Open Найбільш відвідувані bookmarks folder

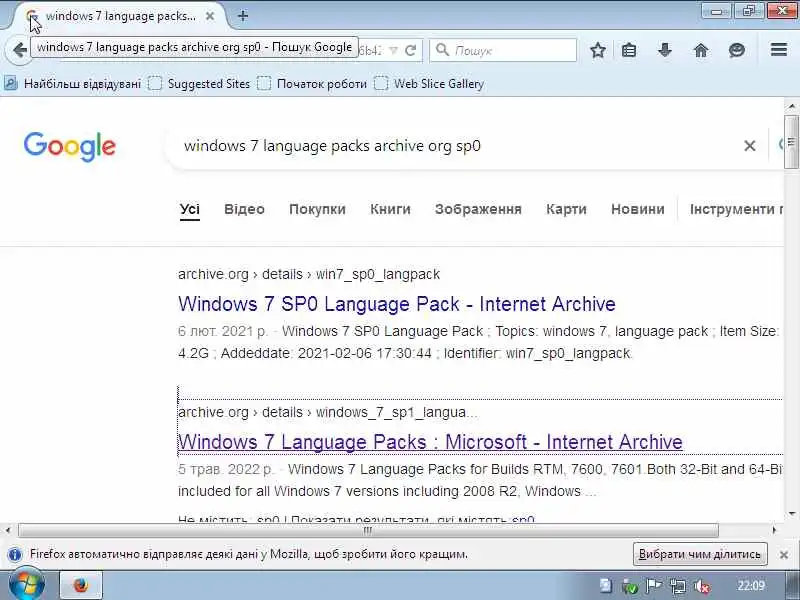[72, 84]
